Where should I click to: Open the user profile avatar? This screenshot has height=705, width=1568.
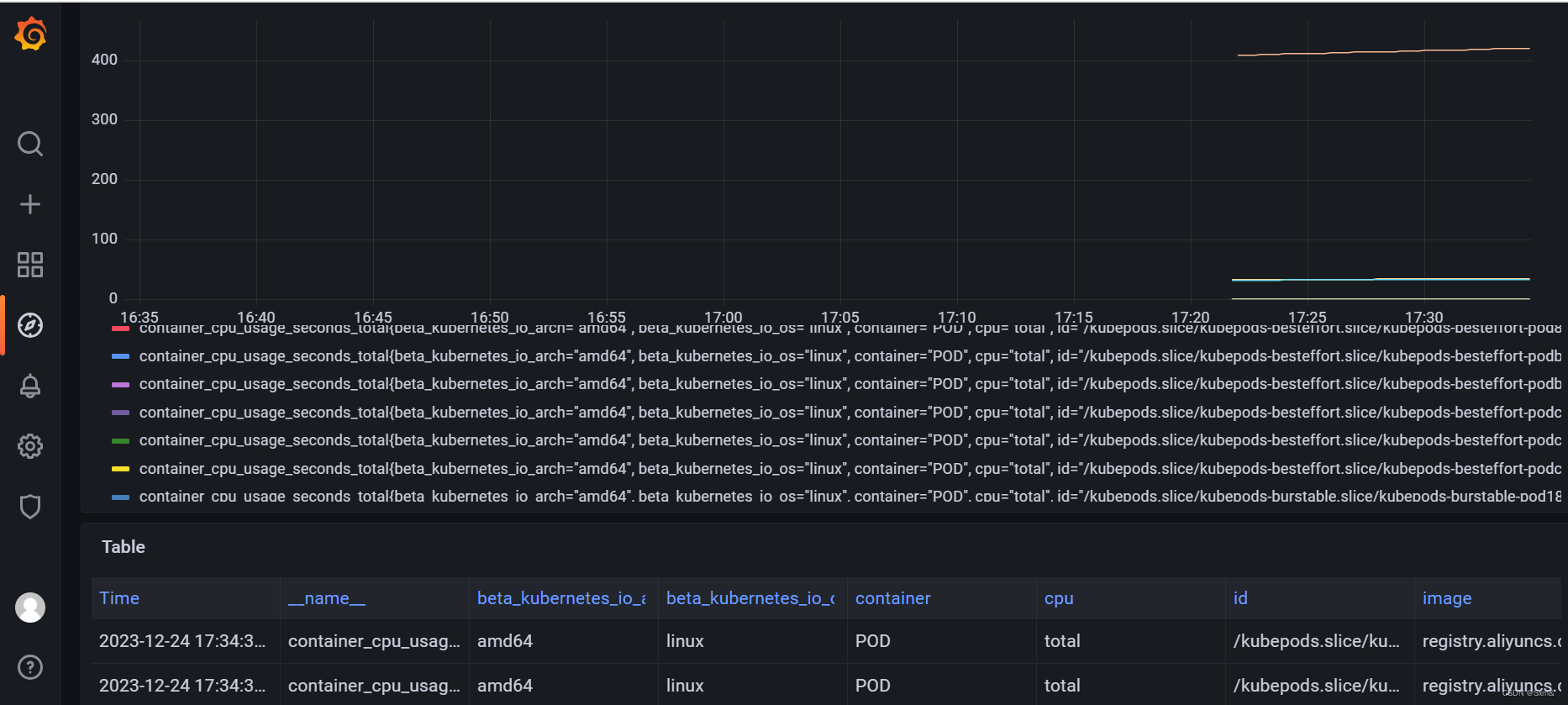[30, 608]
